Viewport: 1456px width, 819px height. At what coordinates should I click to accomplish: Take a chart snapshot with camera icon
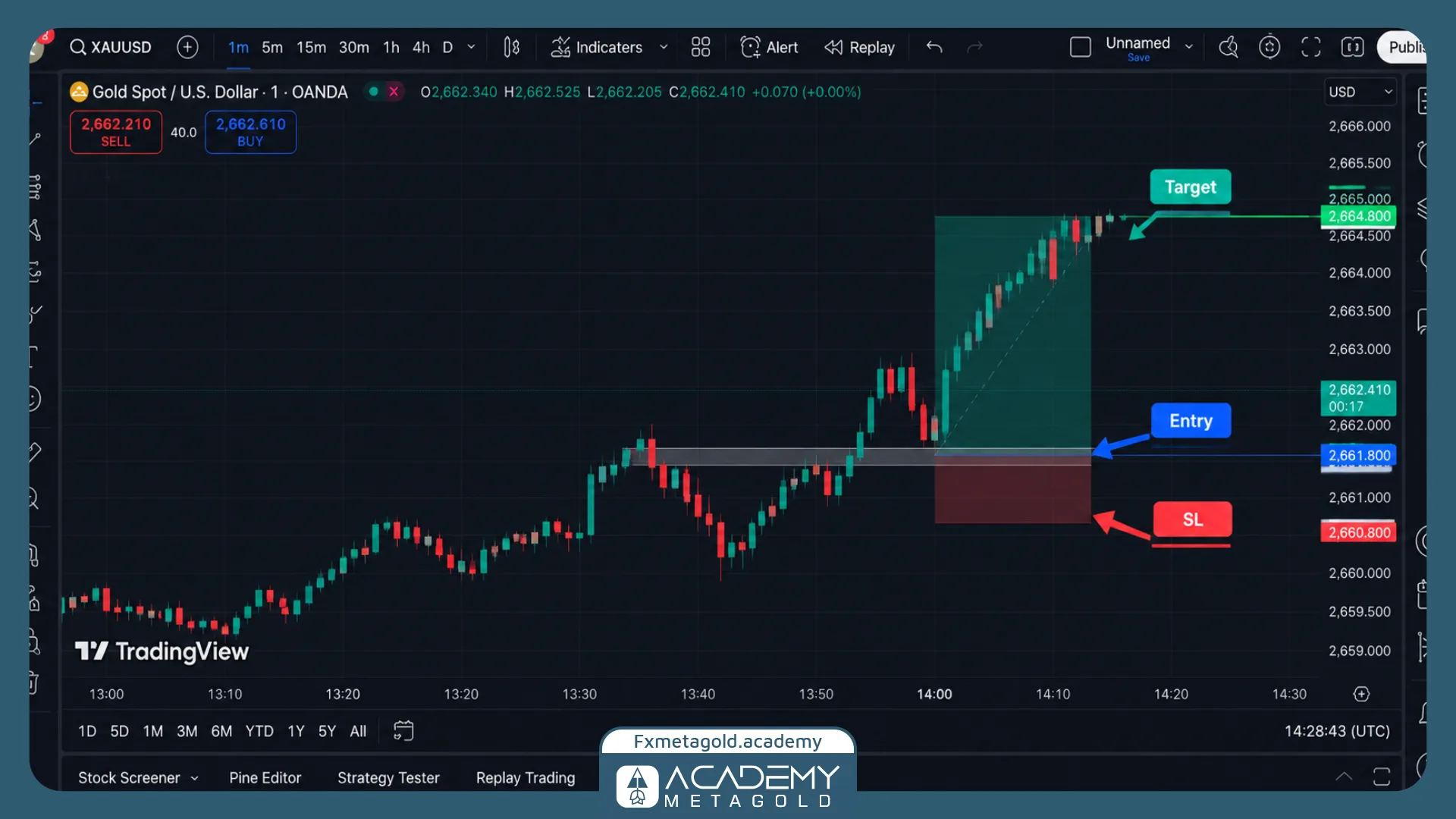point(1353,47)
